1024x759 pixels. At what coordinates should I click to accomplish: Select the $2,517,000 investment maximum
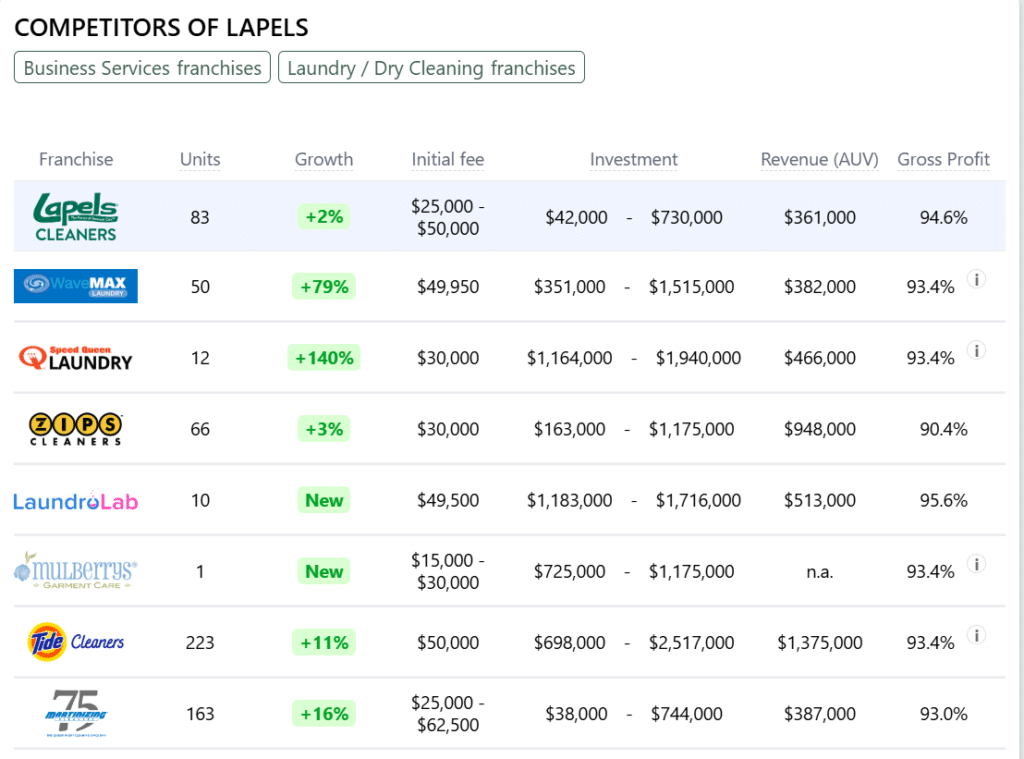pyautogui.click(x=692, y=643)
